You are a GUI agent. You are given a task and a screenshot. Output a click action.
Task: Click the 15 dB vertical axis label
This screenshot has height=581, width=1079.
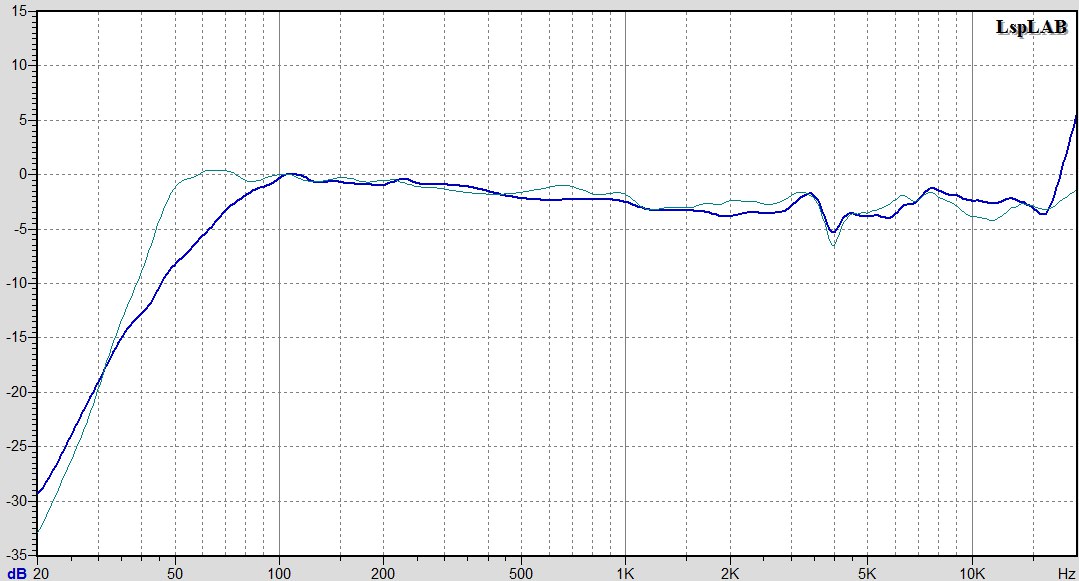click(x=19, y=12)
